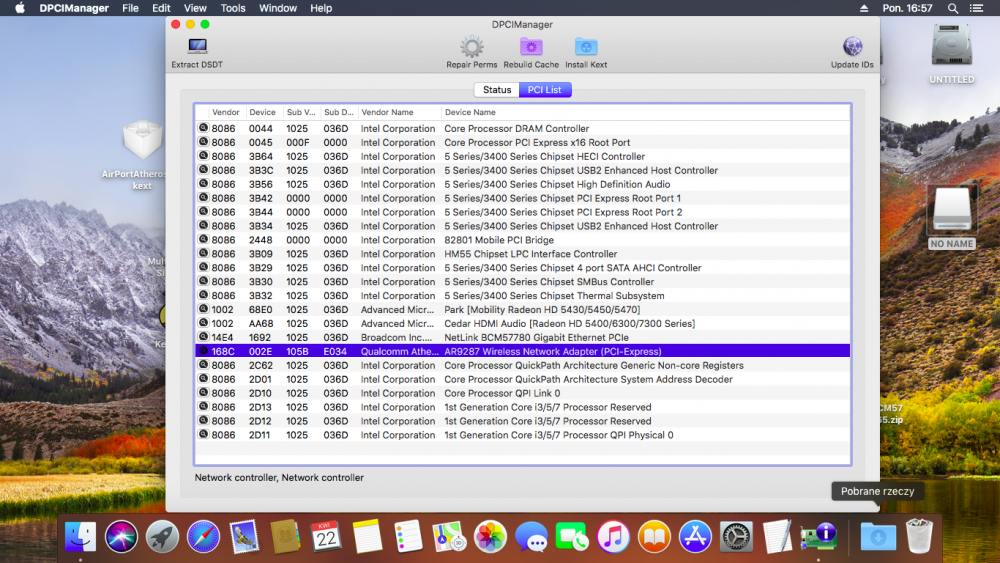Select the Cedar HDMI Audio row

click(x=522, y=323)
